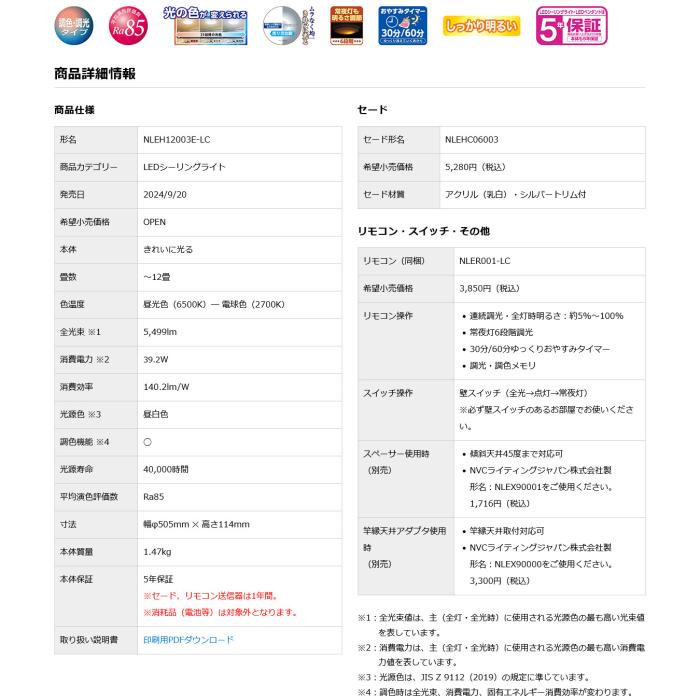Image resolution: width=700 pixels, height=700 pixels.
Task: Click the 昼白色 light source color value
Action: coord(155,414)
